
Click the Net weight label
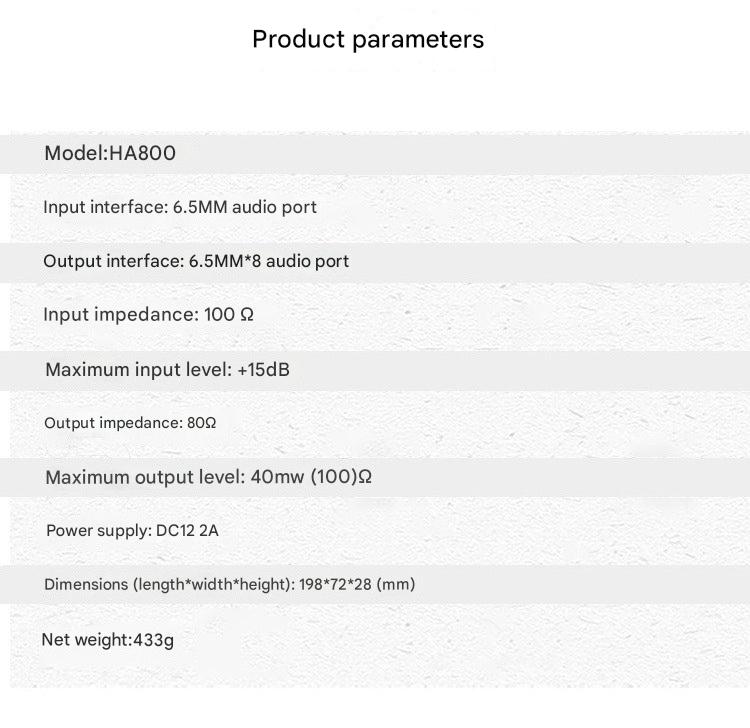[x=86, y=640]
